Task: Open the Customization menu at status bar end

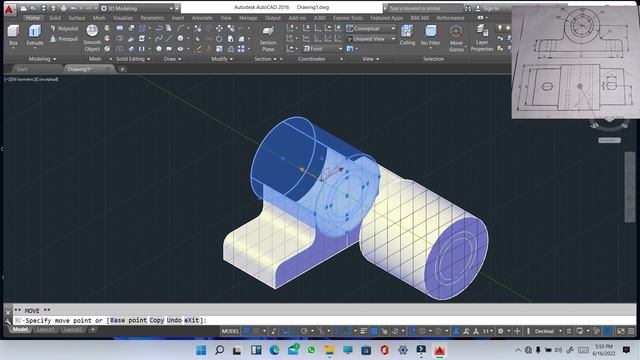Action: pyautogui.click(x=631, y=331)
